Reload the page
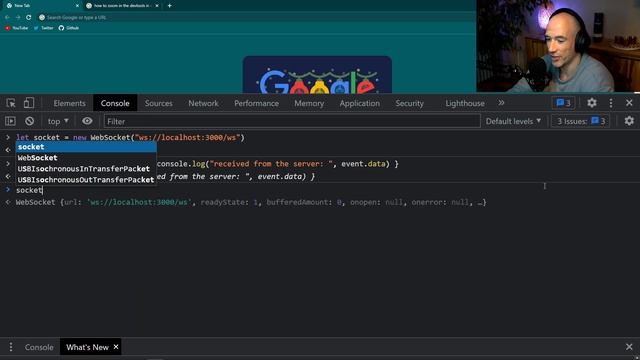The width and height of the screenshot is (640, 360). (x=29, y=18)
